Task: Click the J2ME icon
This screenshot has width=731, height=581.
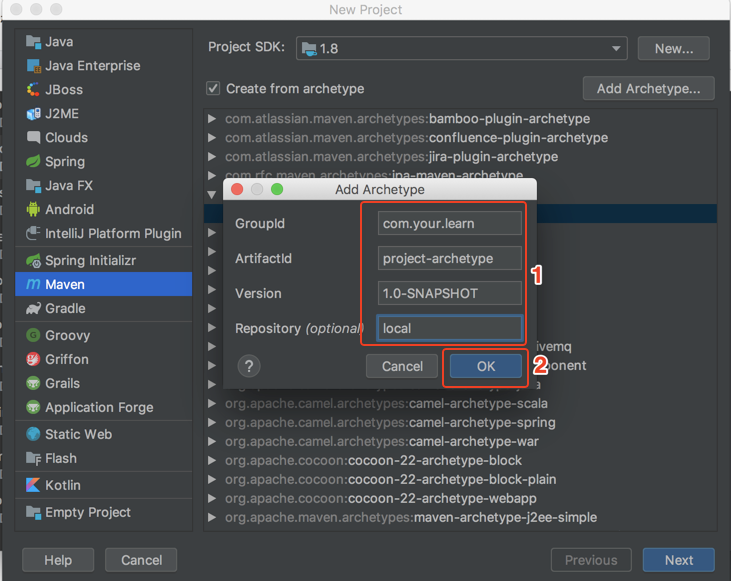Action: click(x=33, y=114)
